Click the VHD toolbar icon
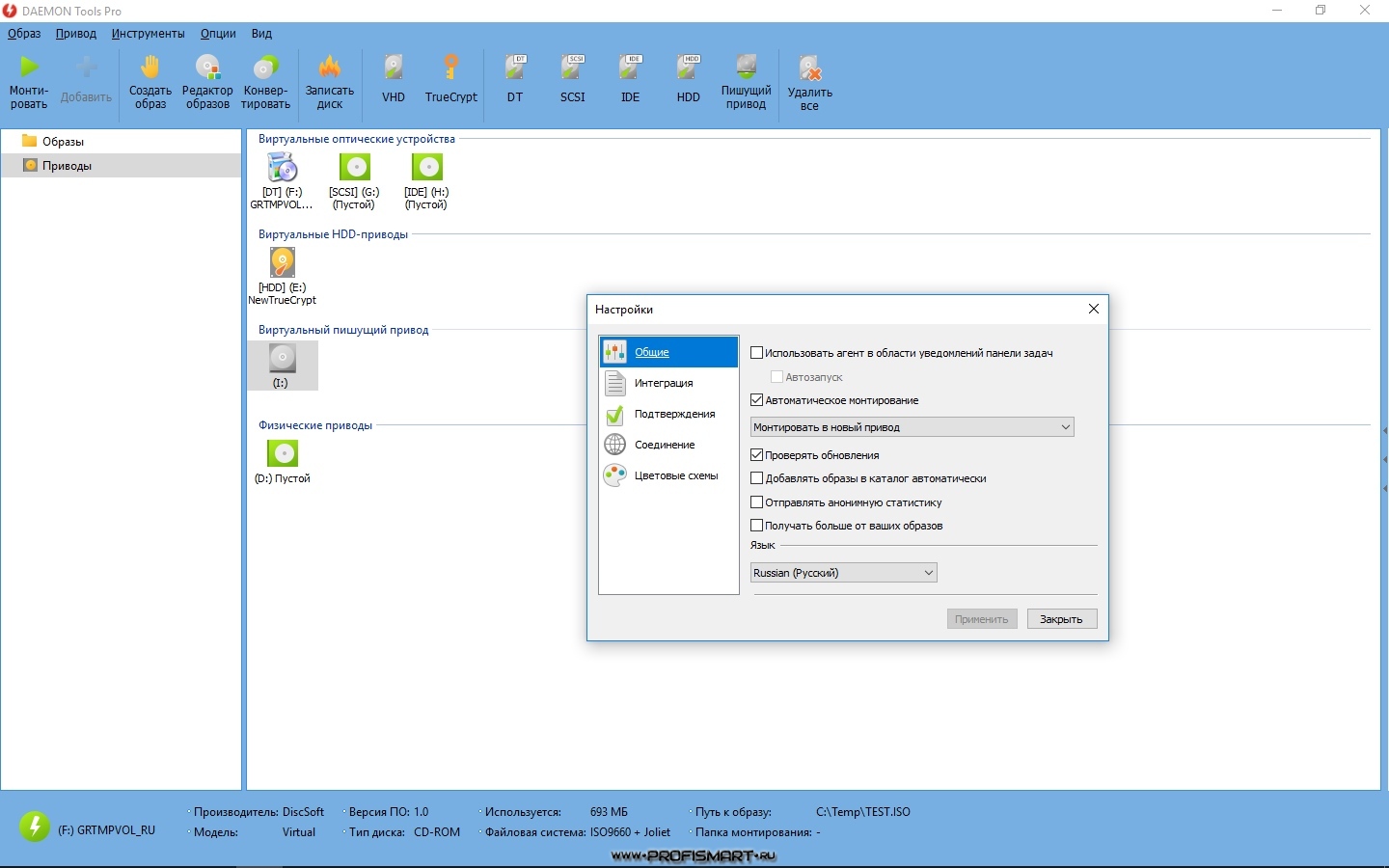The width and height of the screenshot is (1389, 868). point(394,79)
